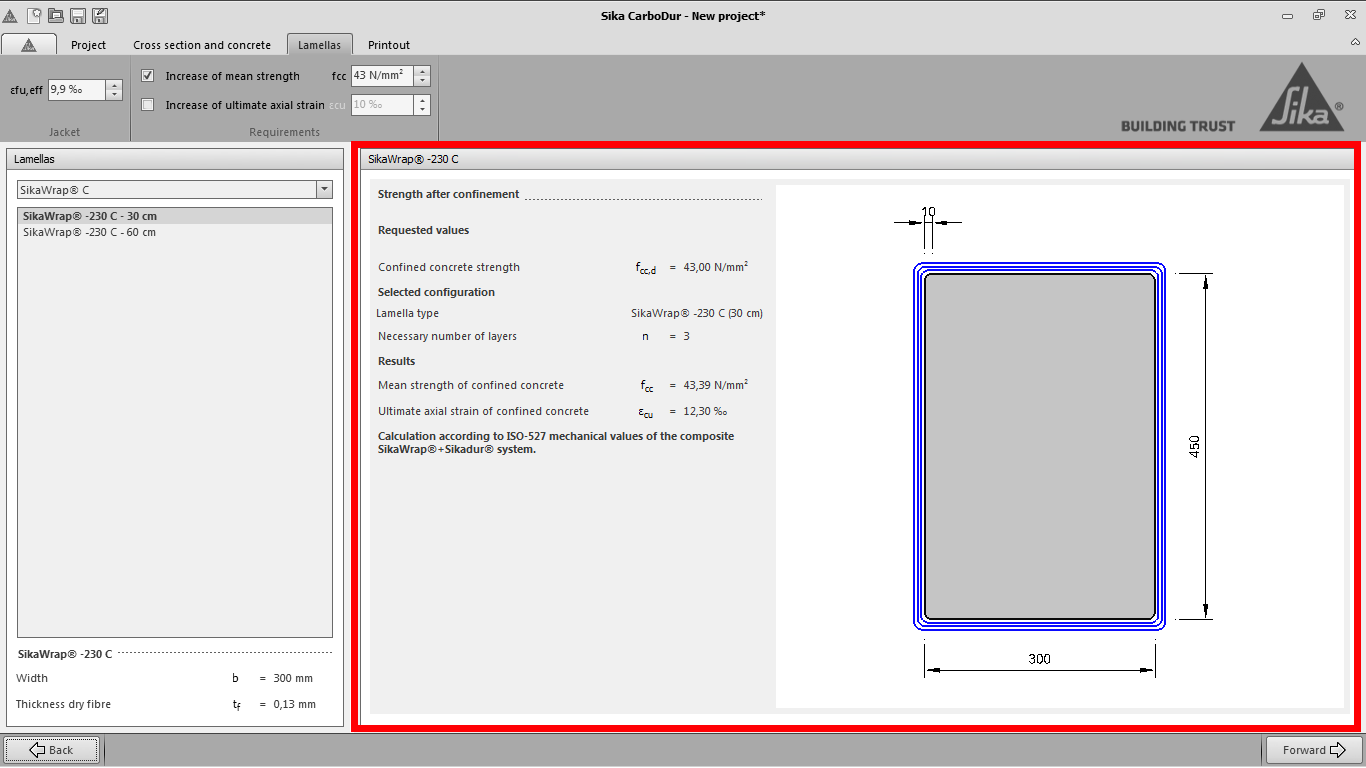Raise fcc value with the up arrow
The width and height of the screenshot is (1366, 768).
tap(422, 70)
